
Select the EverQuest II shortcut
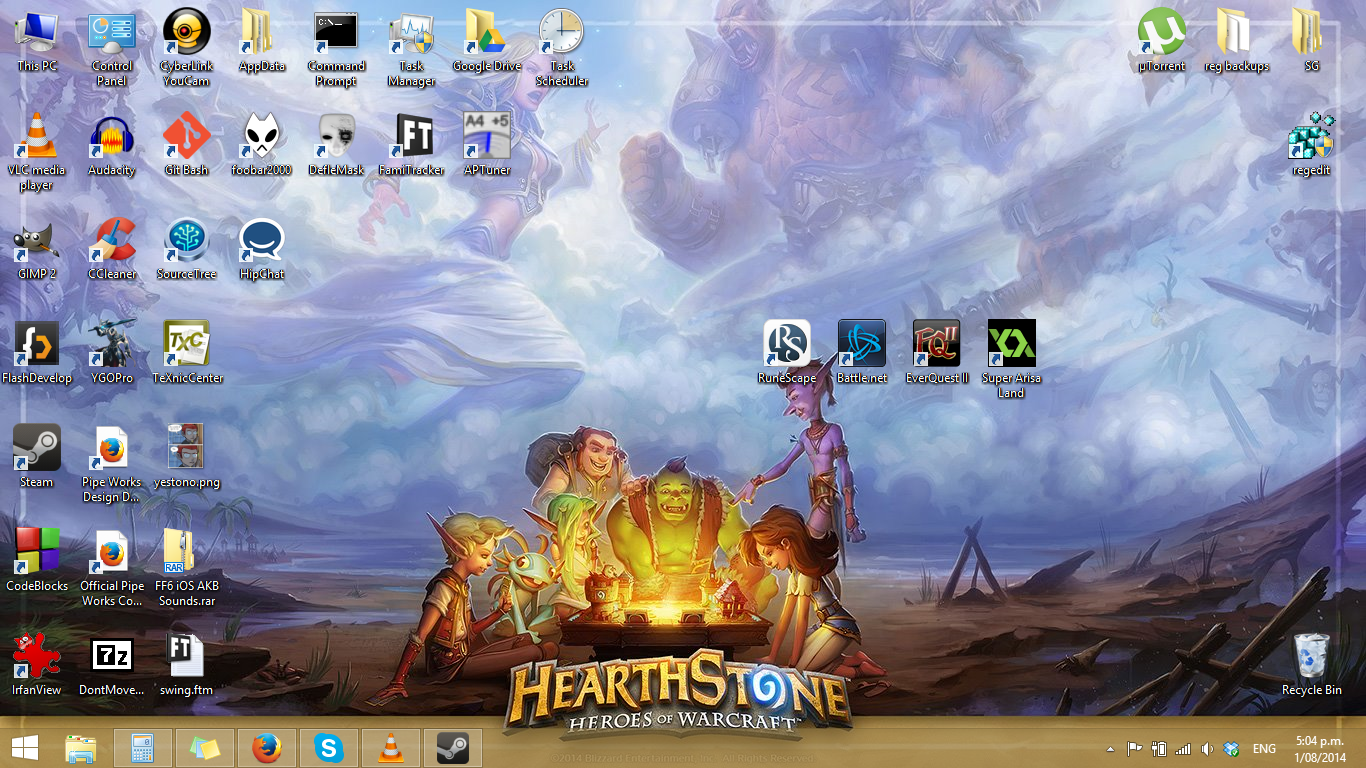pos(937,353)
